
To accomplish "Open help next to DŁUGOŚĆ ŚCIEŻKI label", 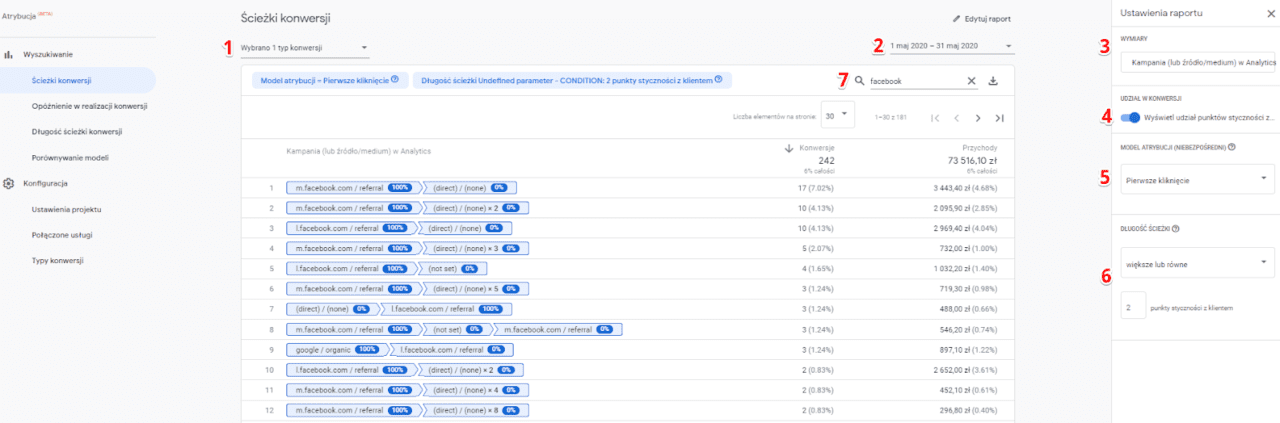I will [1175, 228].
